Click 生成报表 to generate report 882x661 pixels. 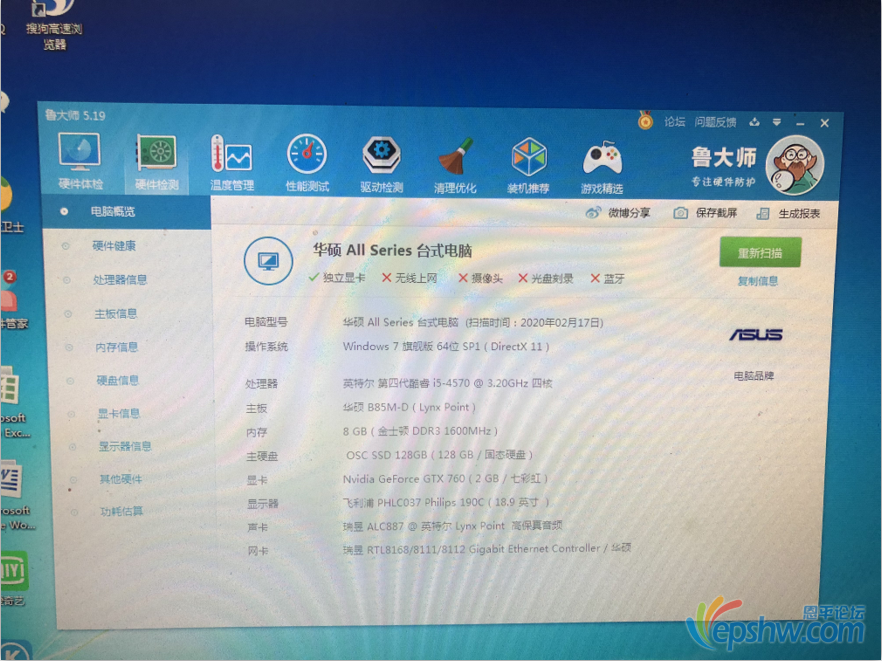pyautogui.click(x=788, y=213)
